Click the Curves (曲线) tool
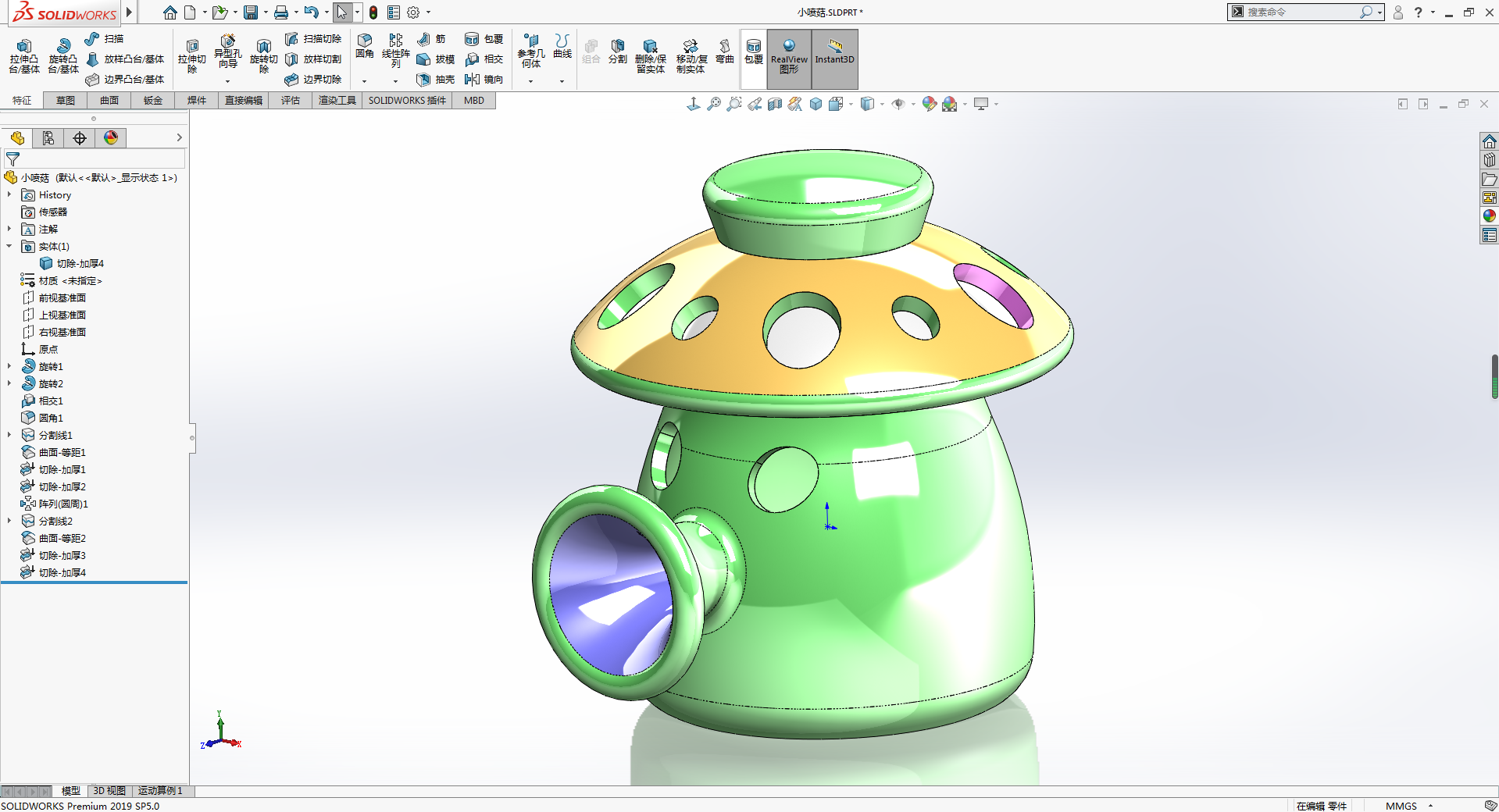1499x812 pixels. (562, 47)
